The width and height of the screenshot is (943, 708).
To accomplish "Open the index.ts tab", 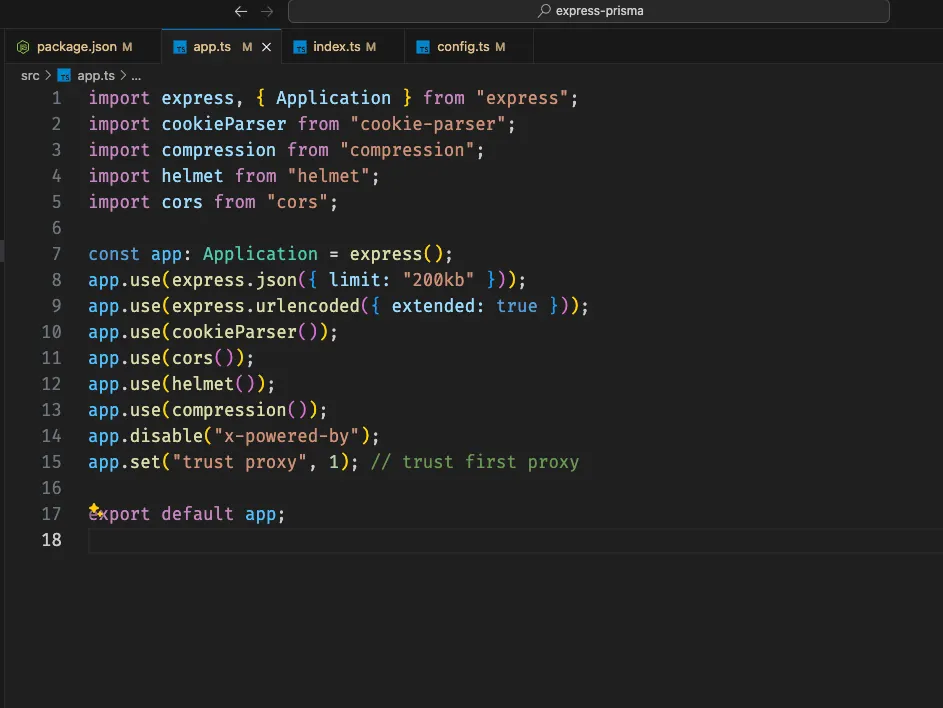I will (x=343, y=46).
